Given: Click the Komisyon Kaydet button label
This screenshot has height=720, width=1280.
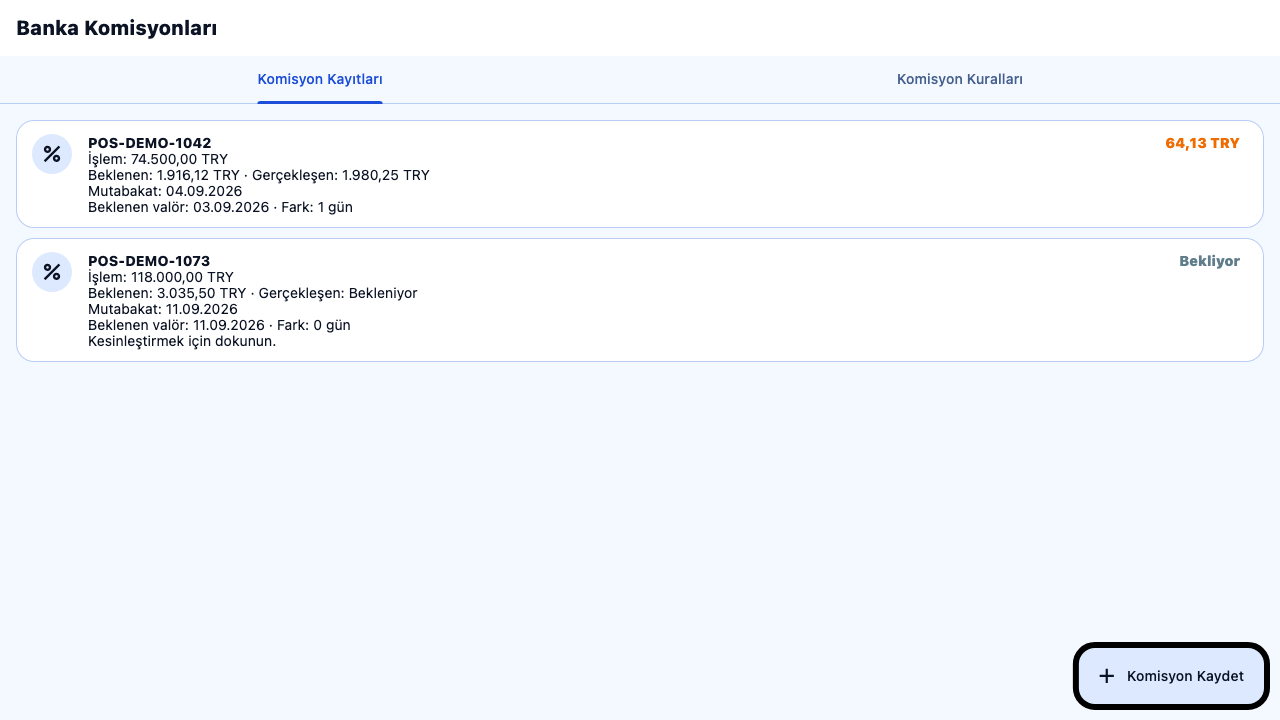Looking at the screenshot, I should click(1185, 676).
